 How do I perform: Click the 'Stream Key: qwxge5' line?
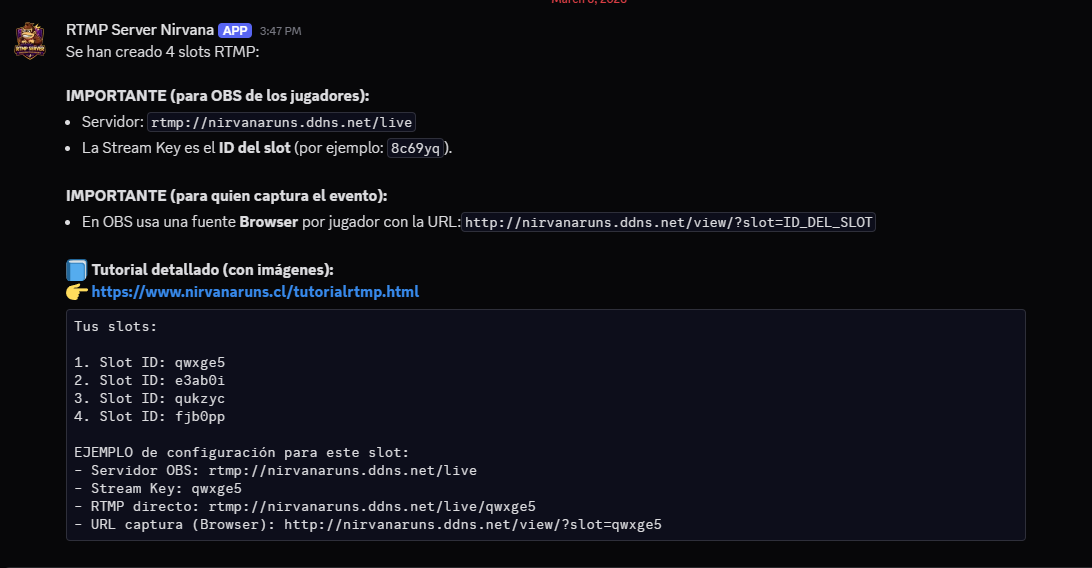(x=158, y=488)
